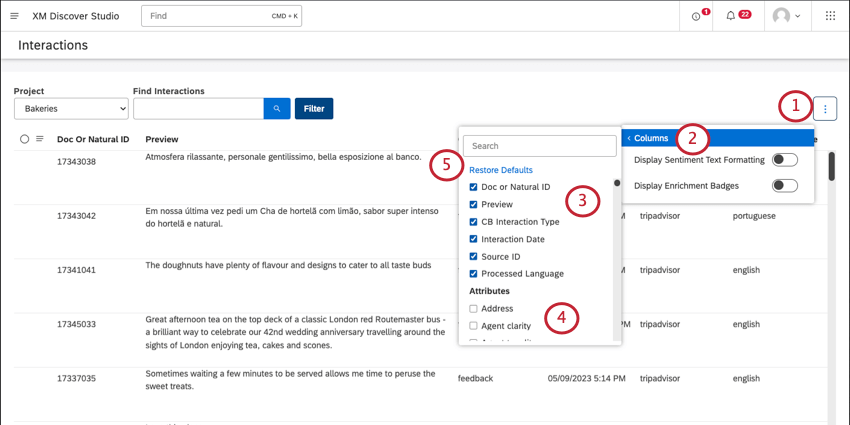Click the Restore Defaults link
The width and height of the screenshot is (850, 425).
click(x=501, y=170)
